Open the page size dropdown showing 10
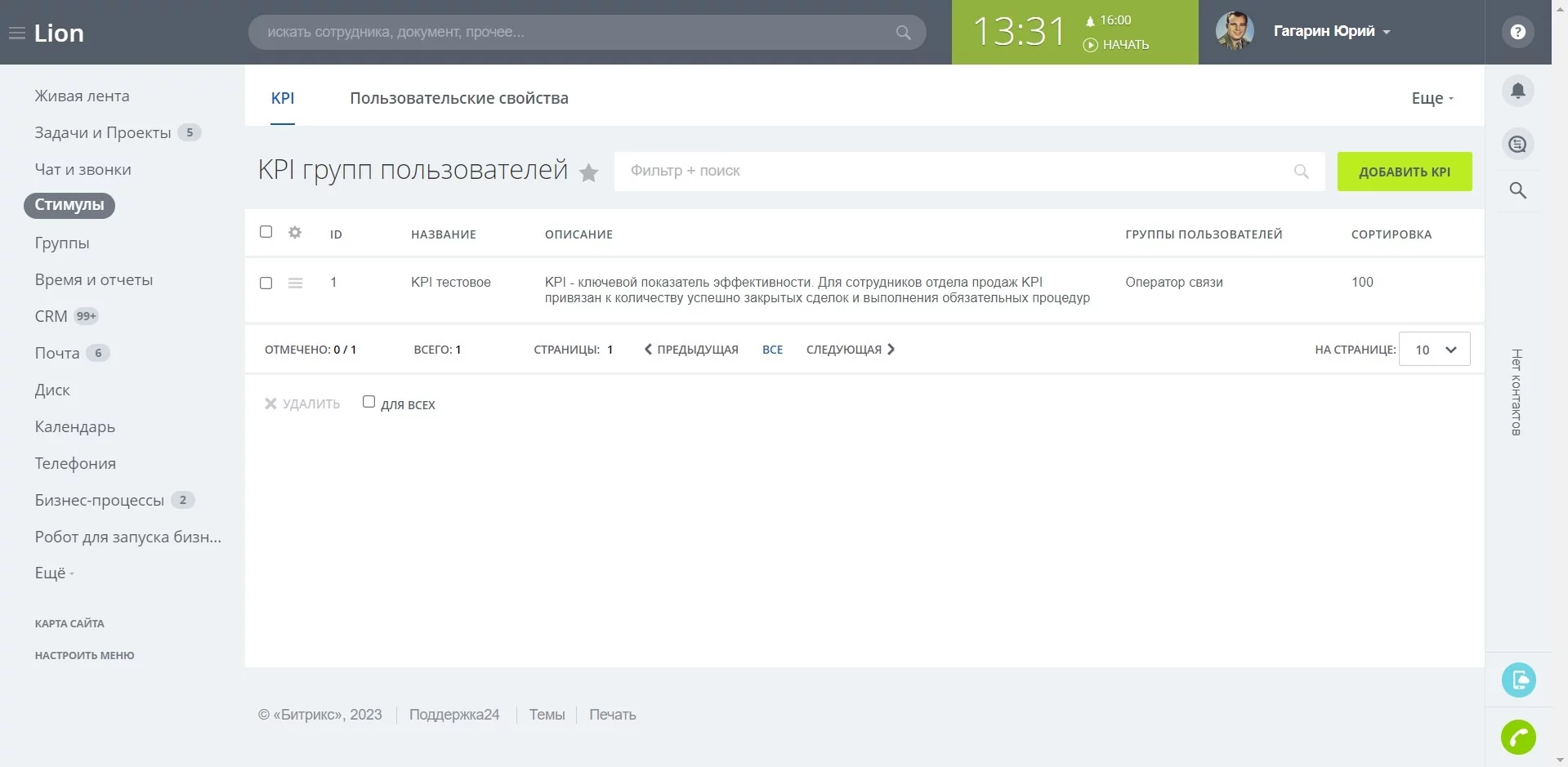The image size is (1568, 767). pos(1434,350)
